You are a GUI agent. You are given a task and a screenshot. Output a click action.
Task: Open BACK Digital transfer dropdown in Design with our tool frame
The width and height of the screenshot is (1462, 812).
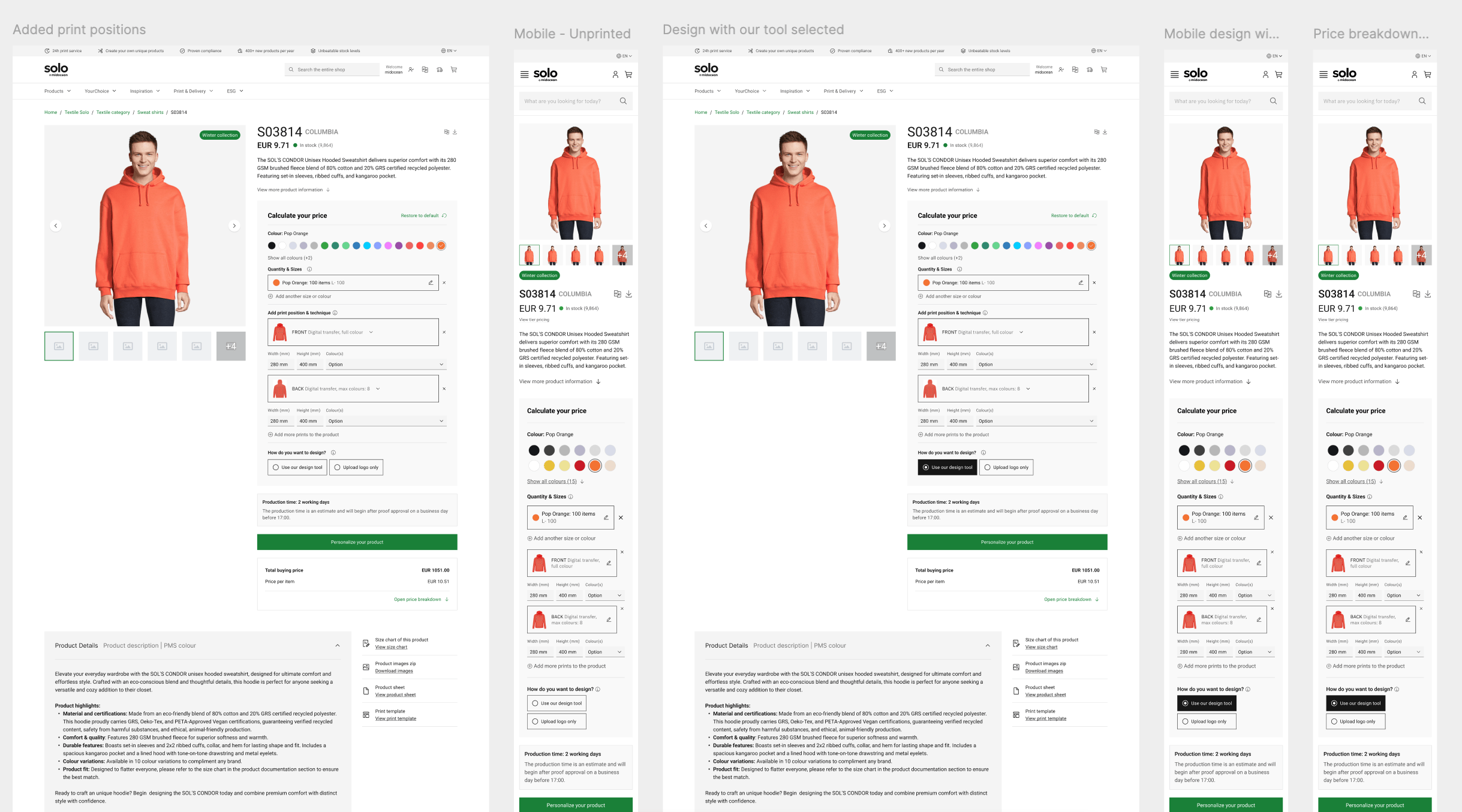point(1028,389)
